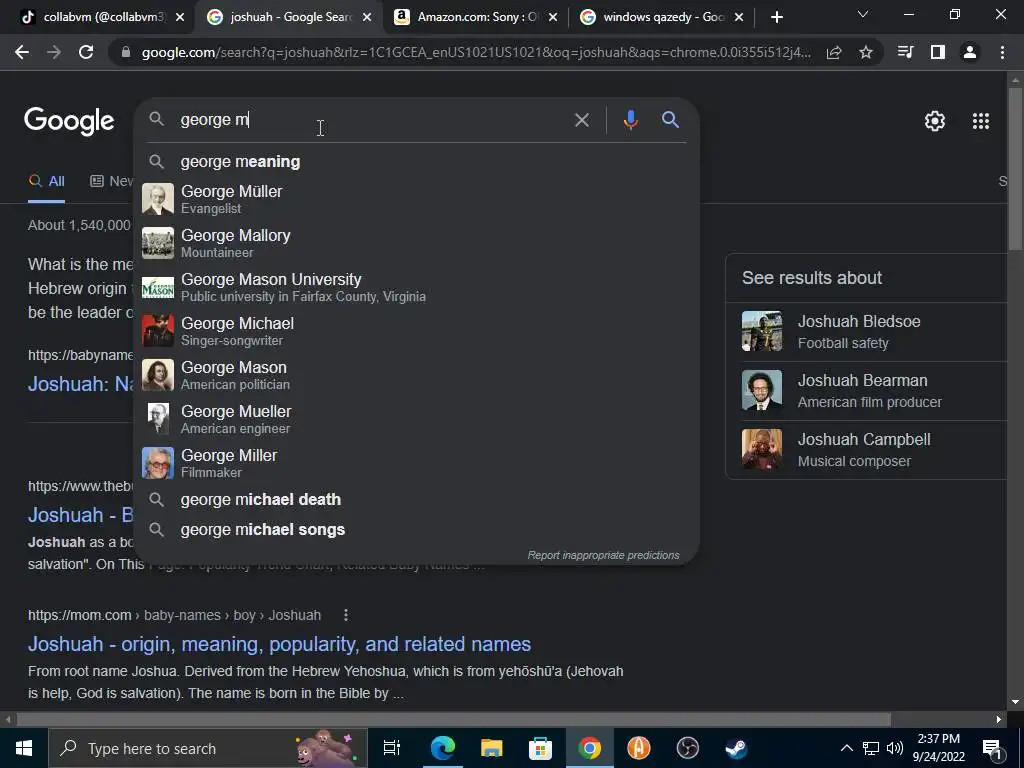The width and height of the screenshot is (1024, 768).
Task: View site information lock icon
Action: pos(126,52)
